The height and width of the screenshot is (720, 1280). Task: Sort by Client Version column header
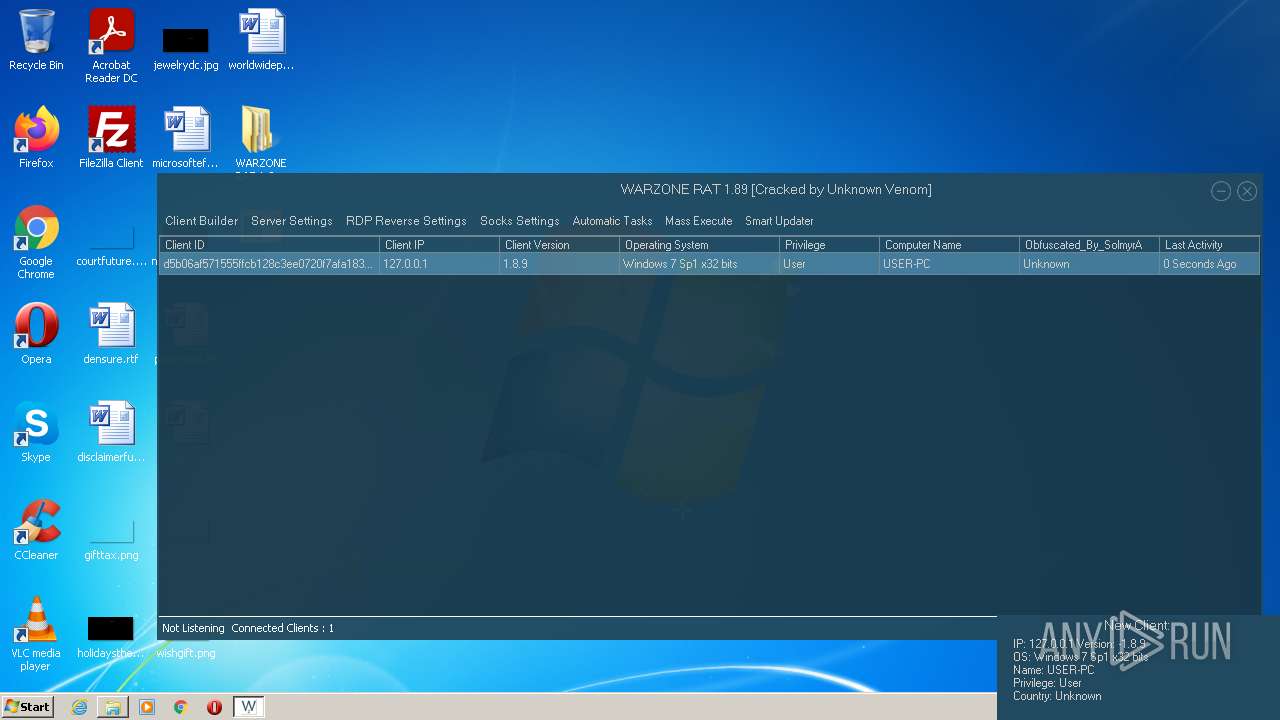click(559, 245)
